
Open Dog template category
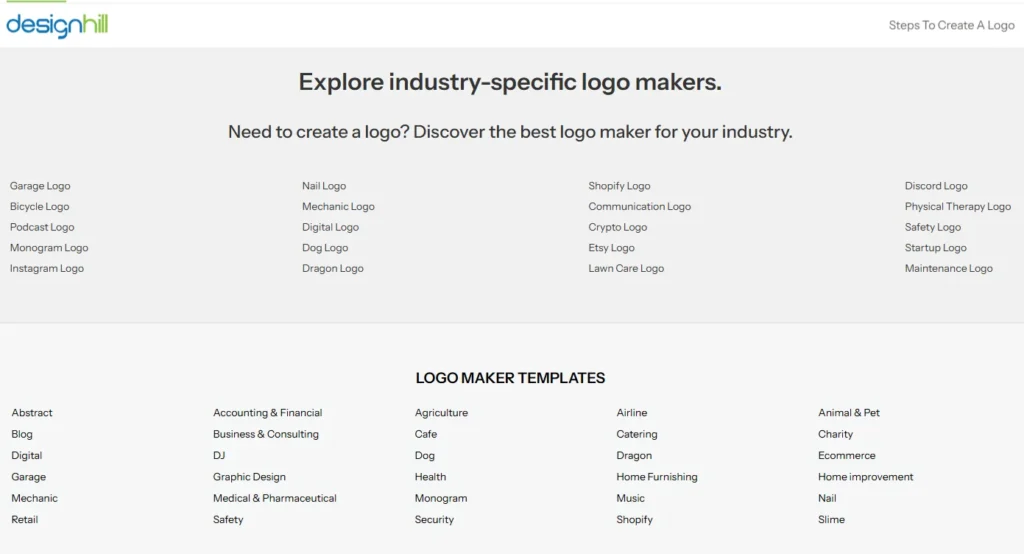click(x=424, y=455)
